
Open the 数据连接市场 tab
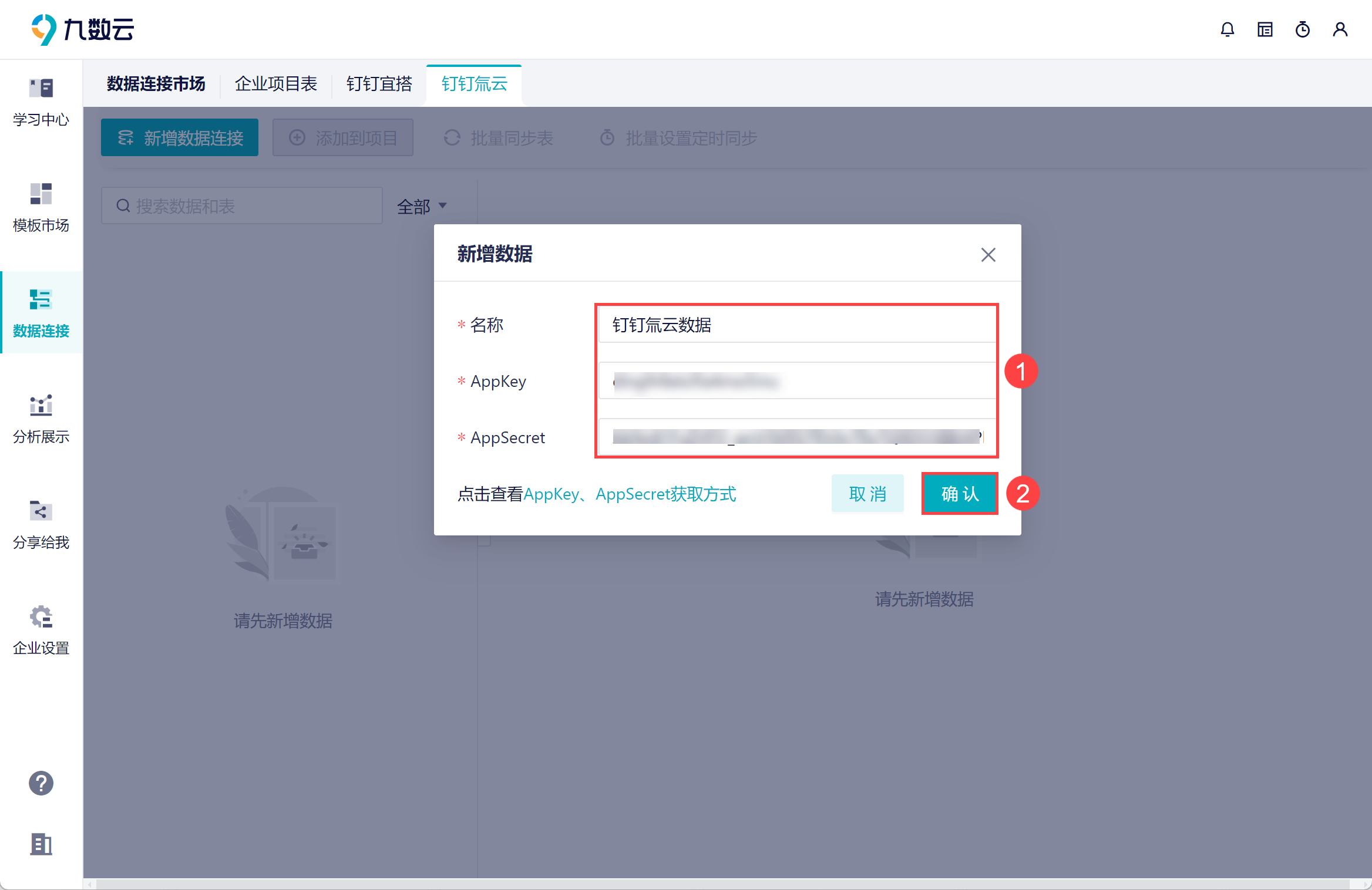(x=156, y=84)
